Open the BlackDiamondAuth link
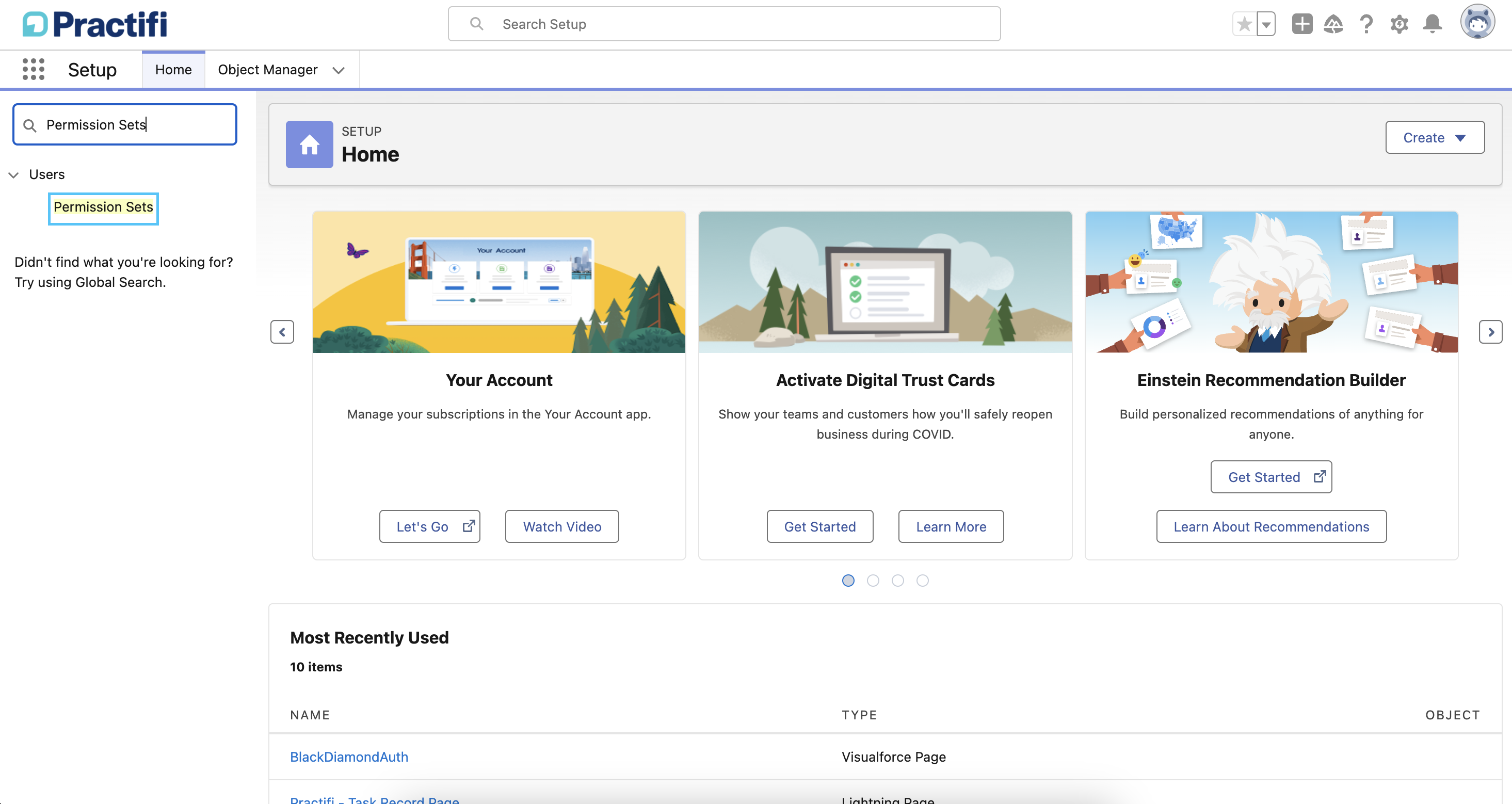 [x=349, y=757]
